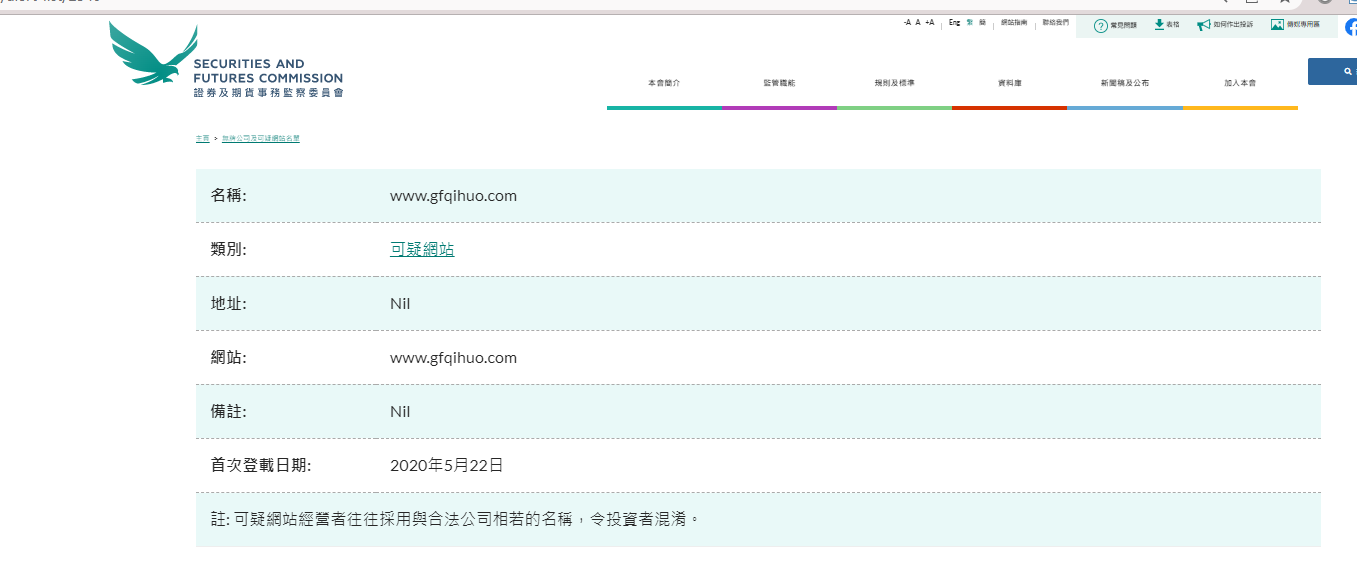This screenshot has width=1357, height=577.
Task: Click the 如何作出投訴 megaphone icon
Action: 1204,25
